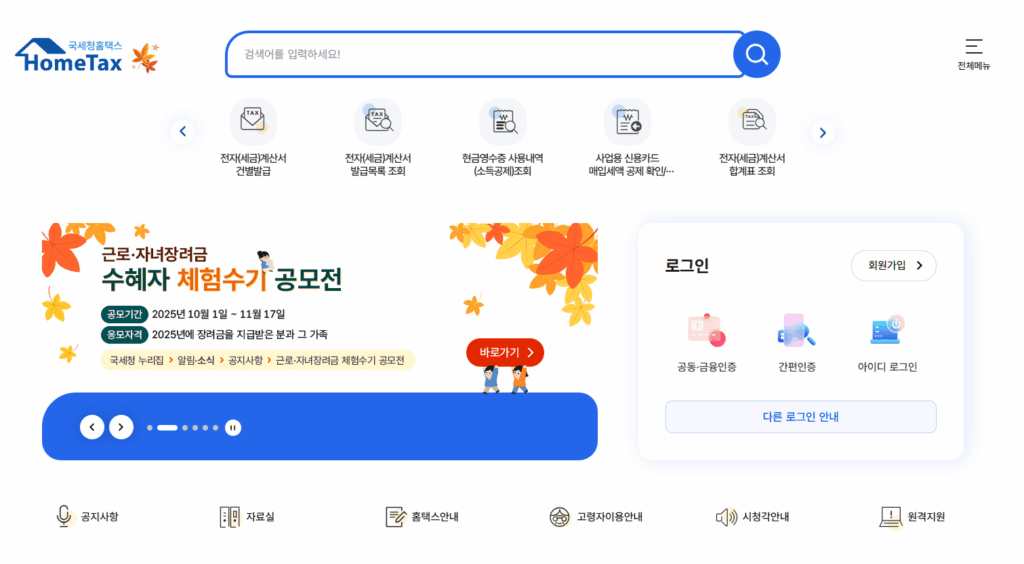1024x564 pixels.
Task: Open 전자(세금)계산서 합계표 조회 icon
Action: click(752, 122)
